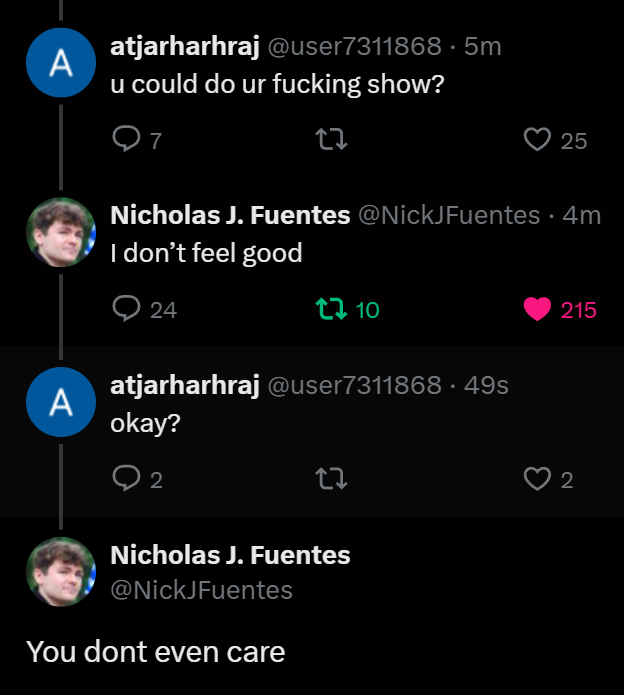Click atjarharhraj avatar beside "okay?" tweet
624x695 pixels.
[x=61, y=403]
